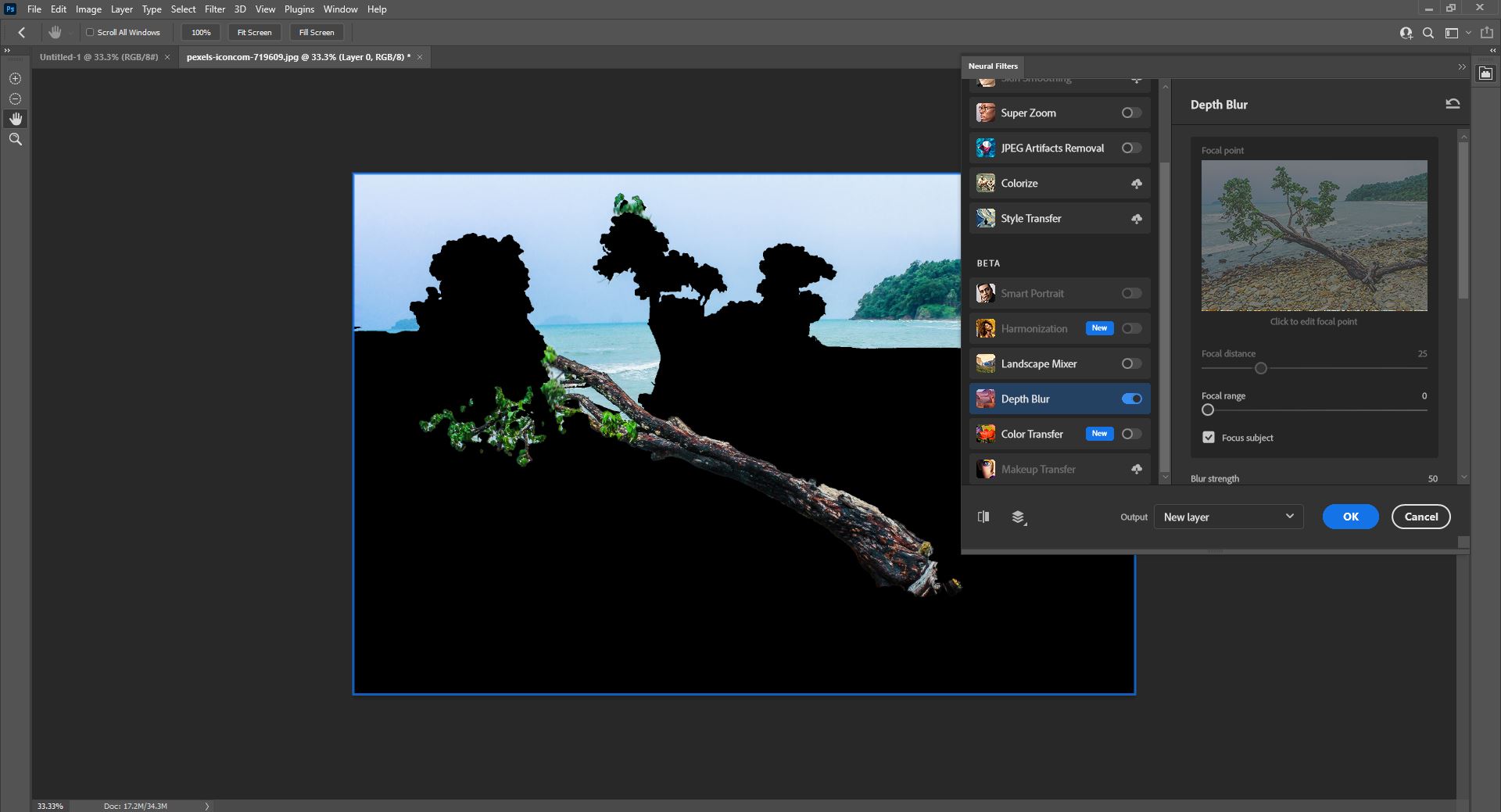Open Photoshop search with the magnifier icon
Image resolution: width=1501 pixels, height=812 pixels.
click(x=1428, y=33)
